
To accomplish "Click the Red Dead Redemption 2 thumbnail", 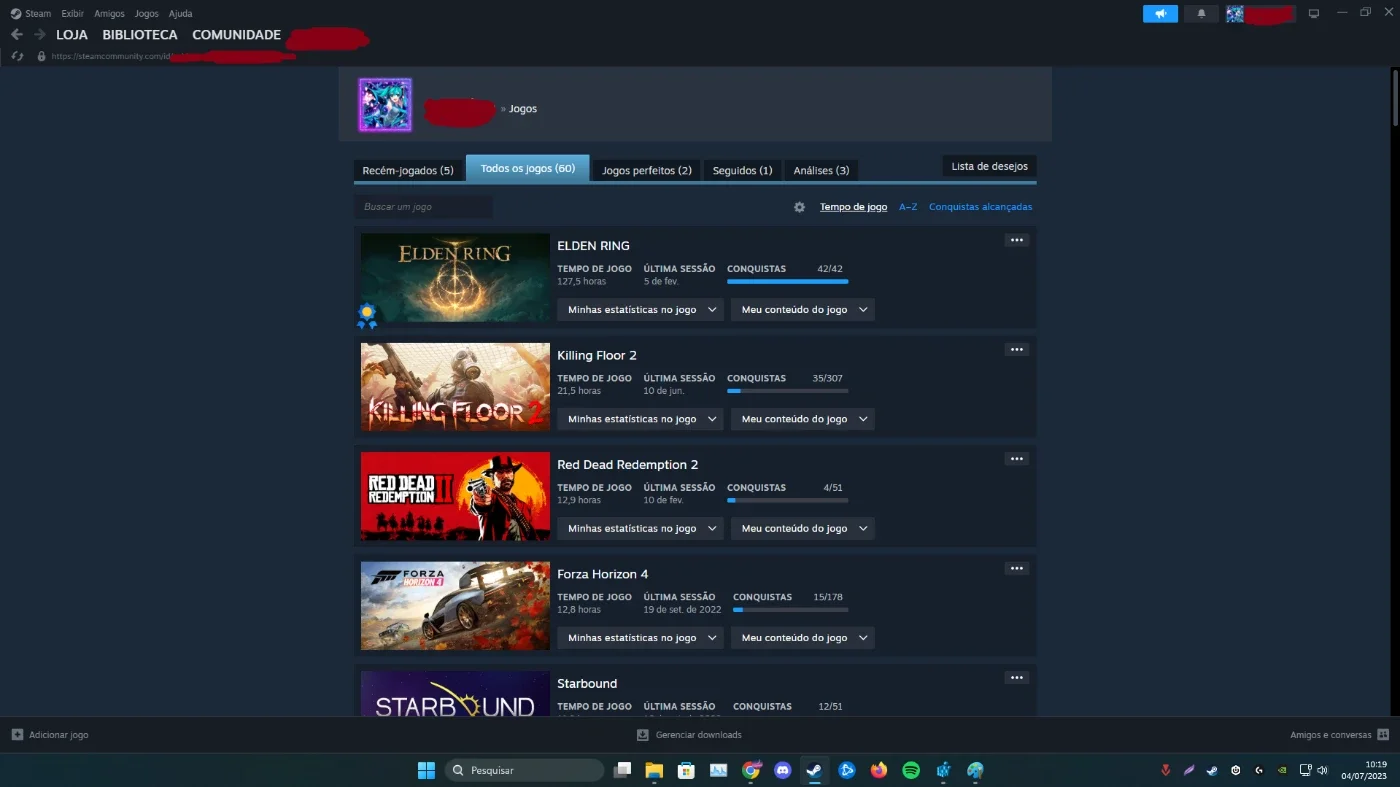I will 455,496.
